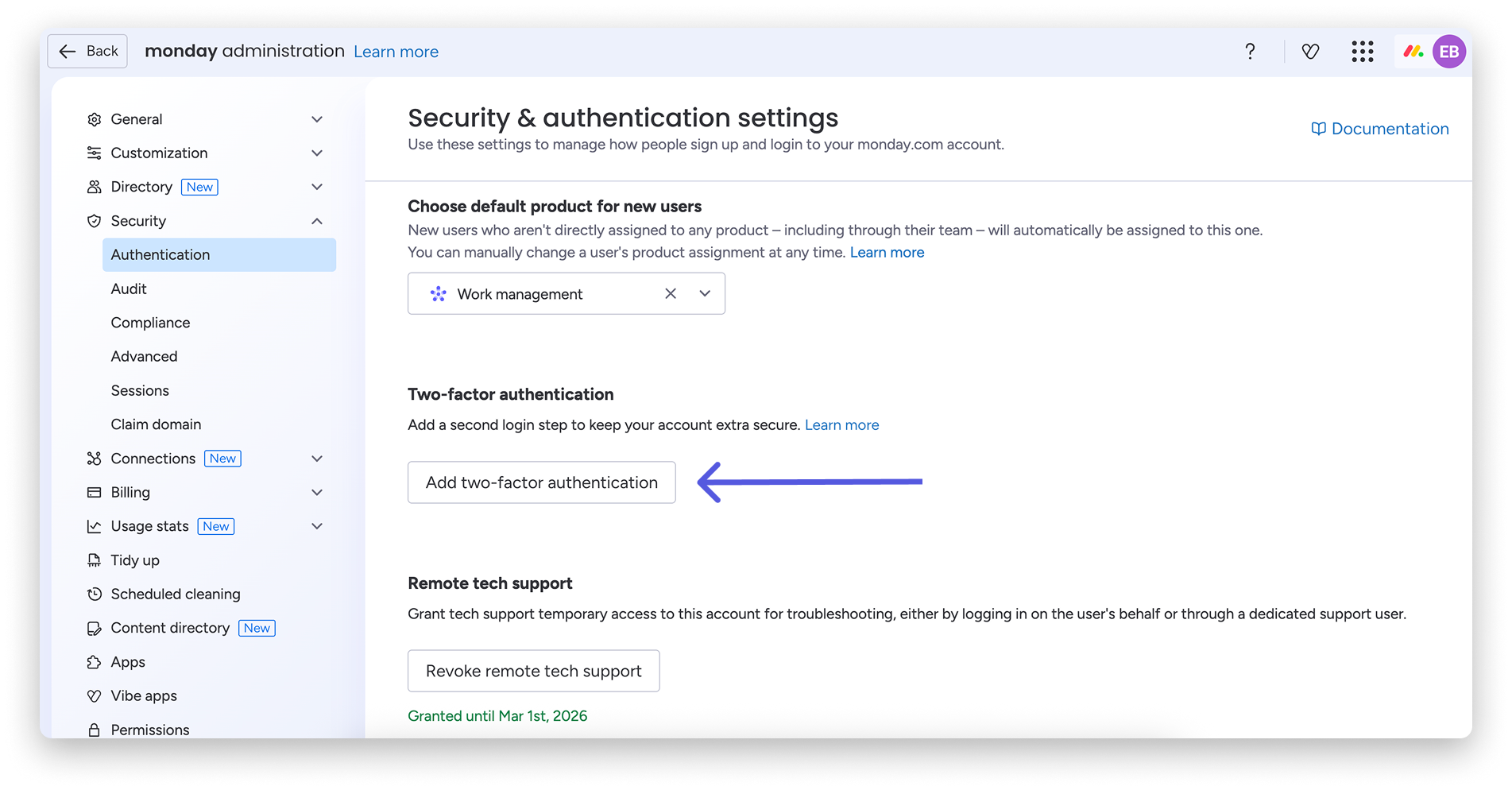Select the Compliance menu item
This screenshot has width=1512, height=790.
pyautogui.click(x=150, y=322)
